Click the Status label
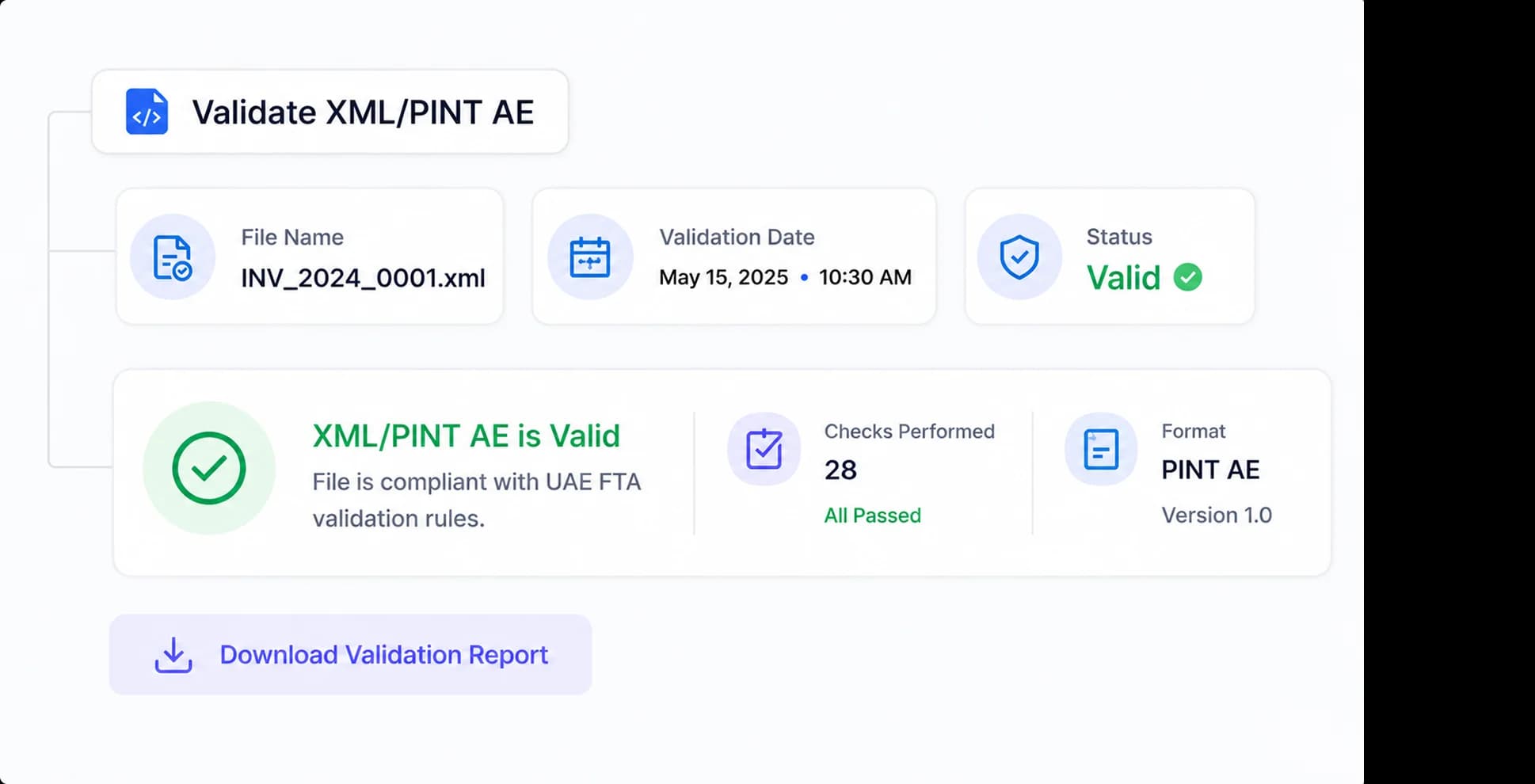1535x784 pixels. [x=1119, y=237]
